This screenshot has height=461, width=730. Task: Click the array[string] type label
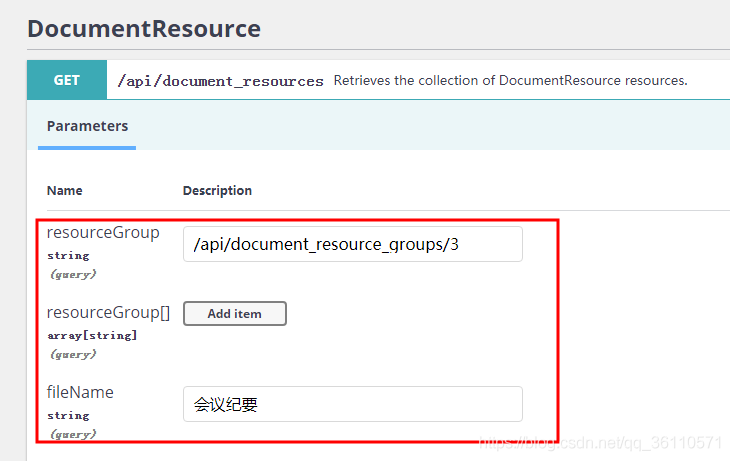(92, 335)
